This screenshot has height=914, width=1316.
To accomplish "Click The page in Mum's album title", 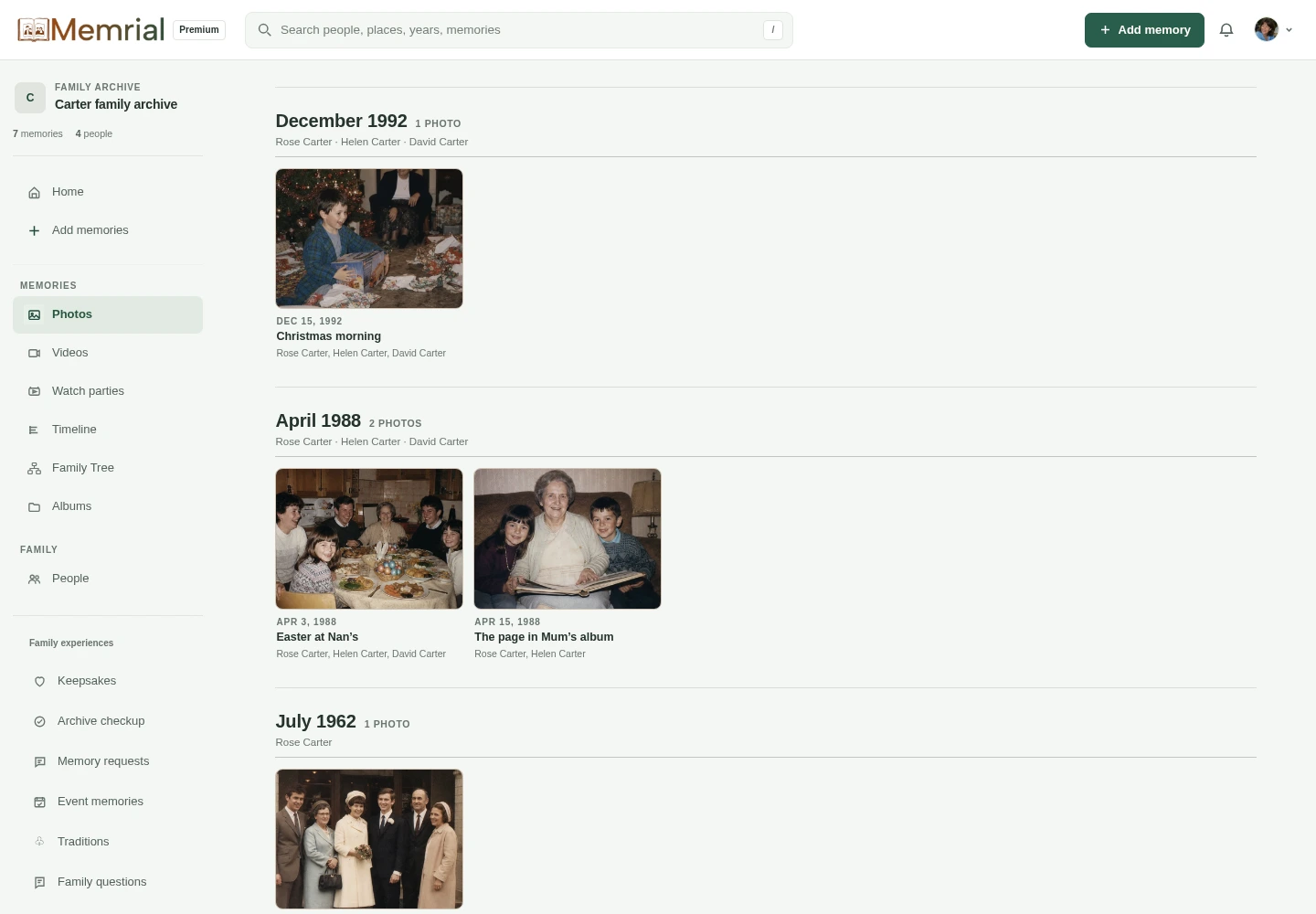I will [544, 637].
